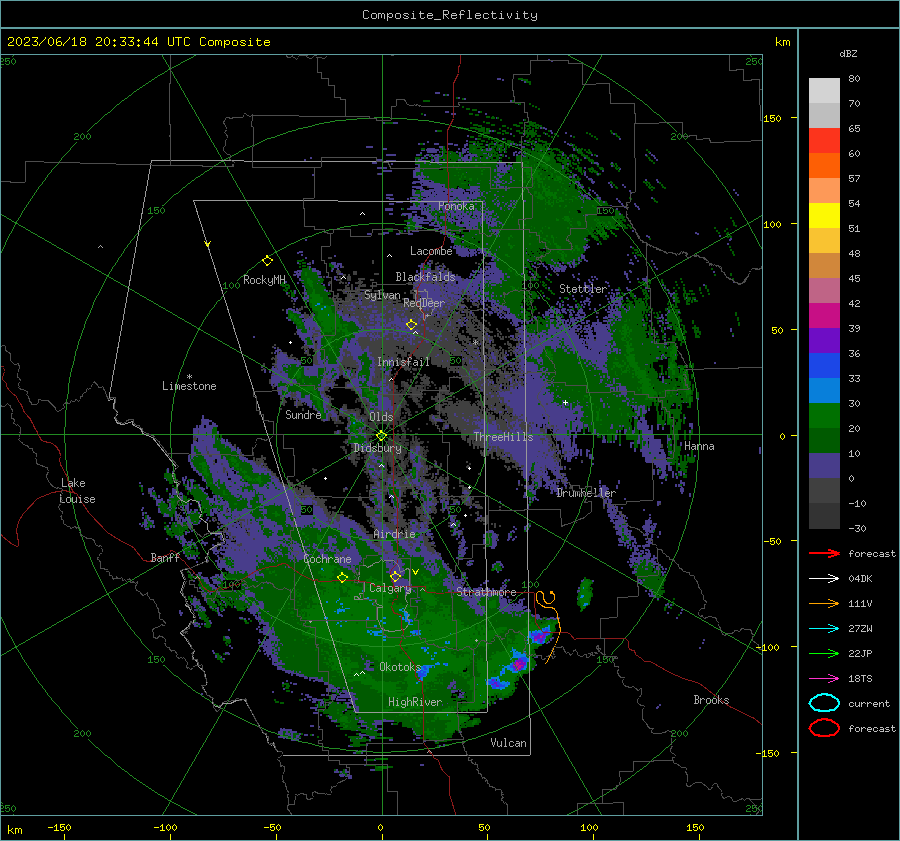Viewport: 900px width, 841px height.
Task: Click the Sundre label
Action: click(303, 414)
